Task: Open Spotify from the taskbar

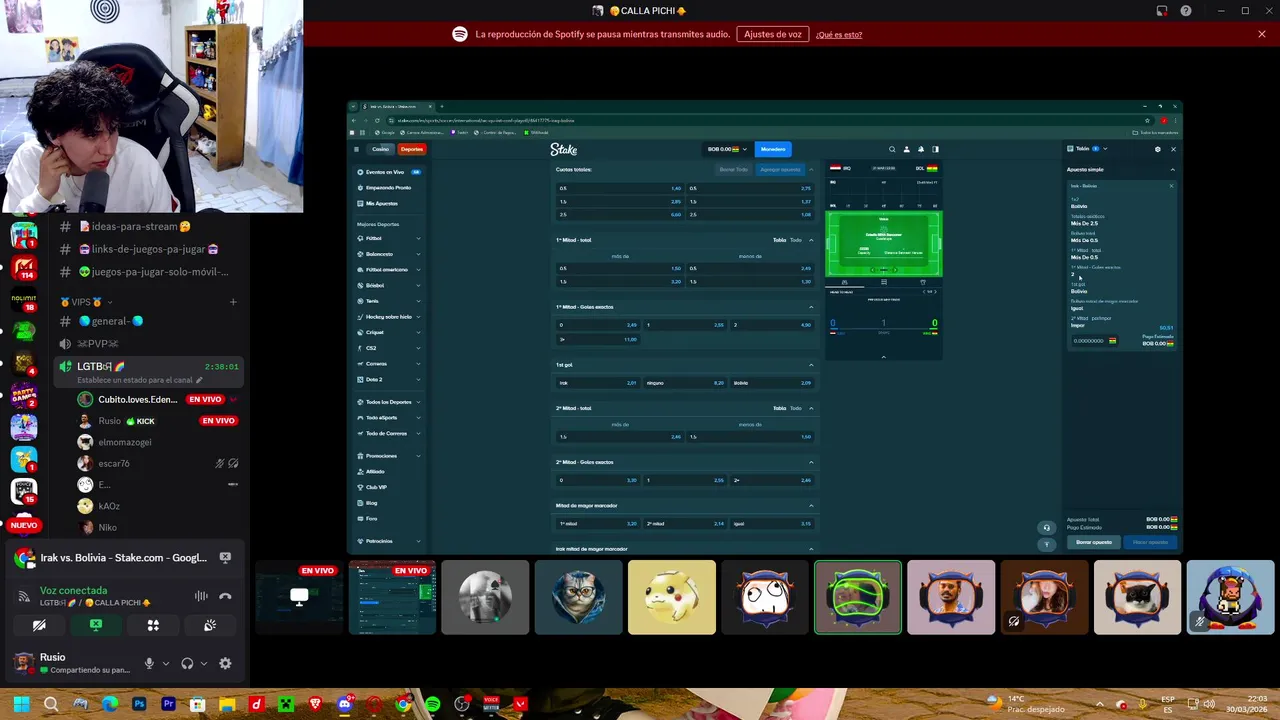Action: click(x=432, y=704)
